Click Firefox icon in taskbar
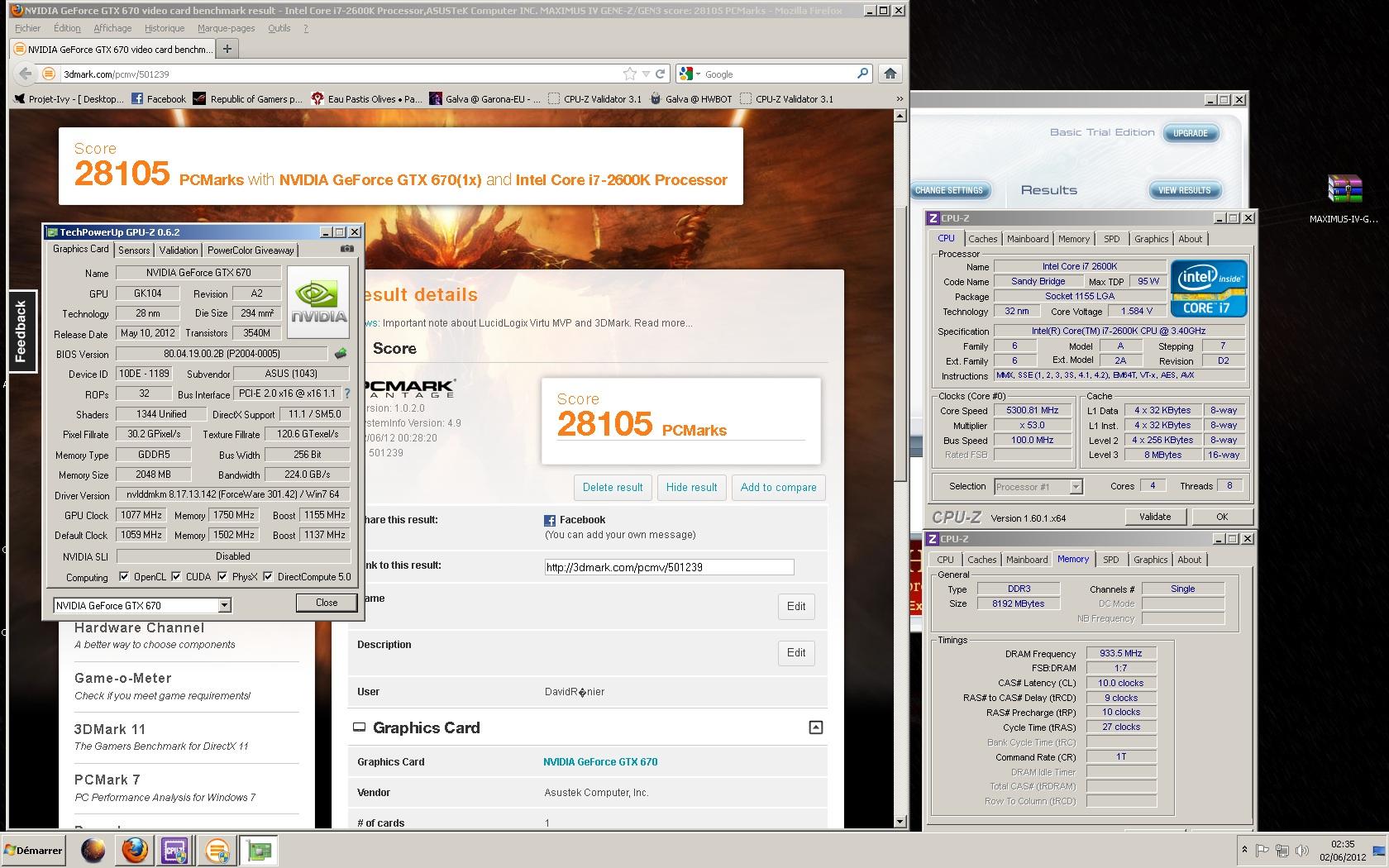 [x=134, y=850]
